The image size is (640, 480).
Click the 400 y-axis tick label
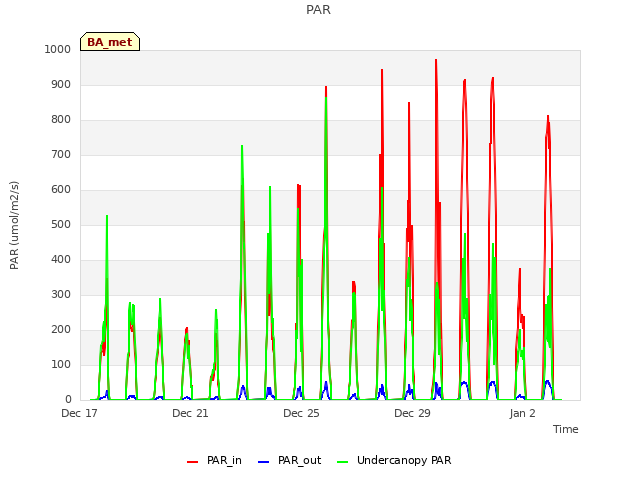tap(61, 260)
